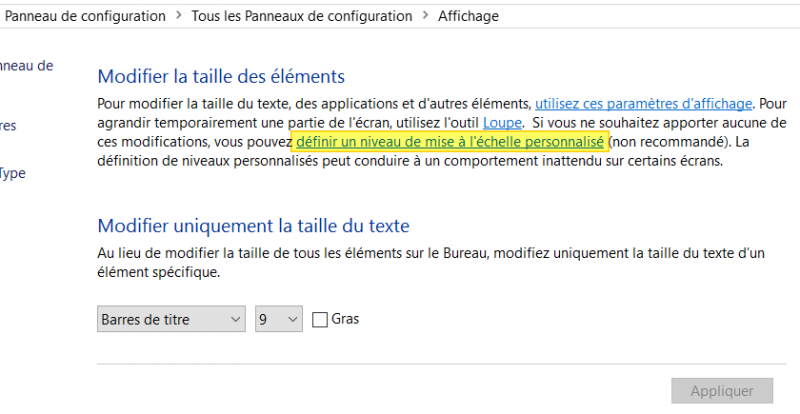Screen dimensions: 800x414
Task: Click the paragraph starting 'Pour modifier la taille'
Action: [300, 103]
